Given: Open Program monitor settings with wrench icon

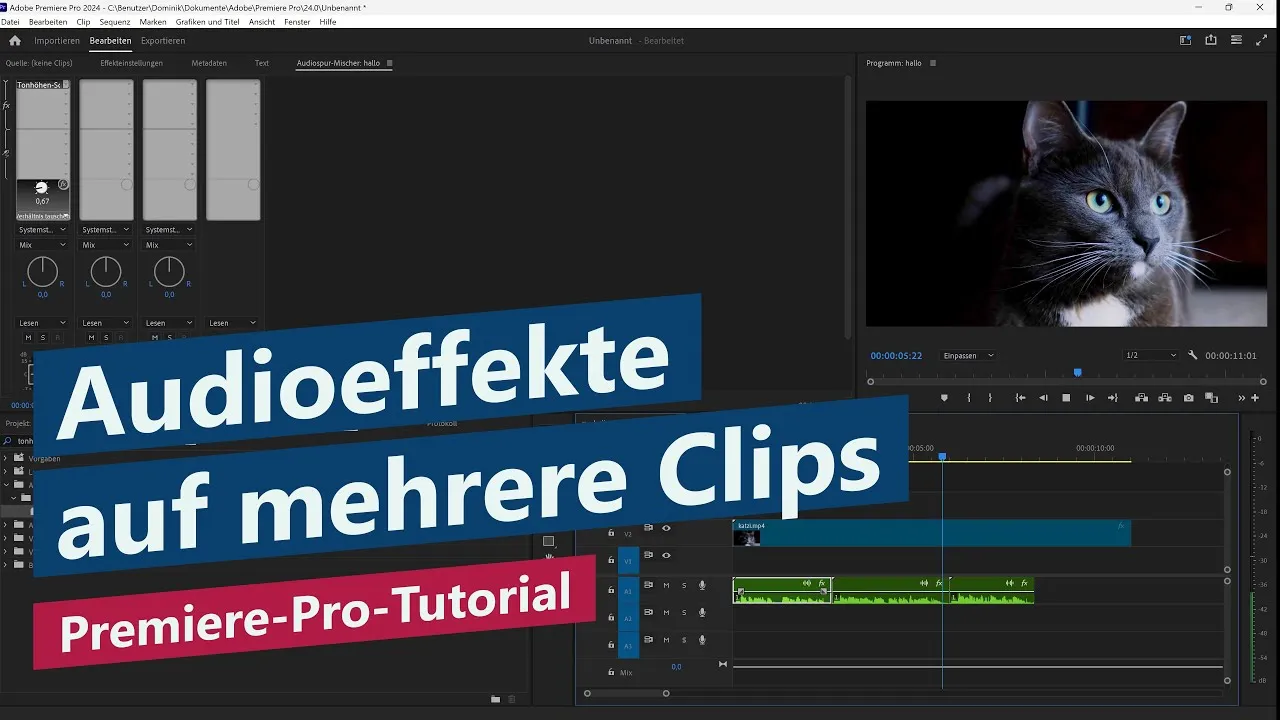Looking at the screenshot, I should point(1193,355).
